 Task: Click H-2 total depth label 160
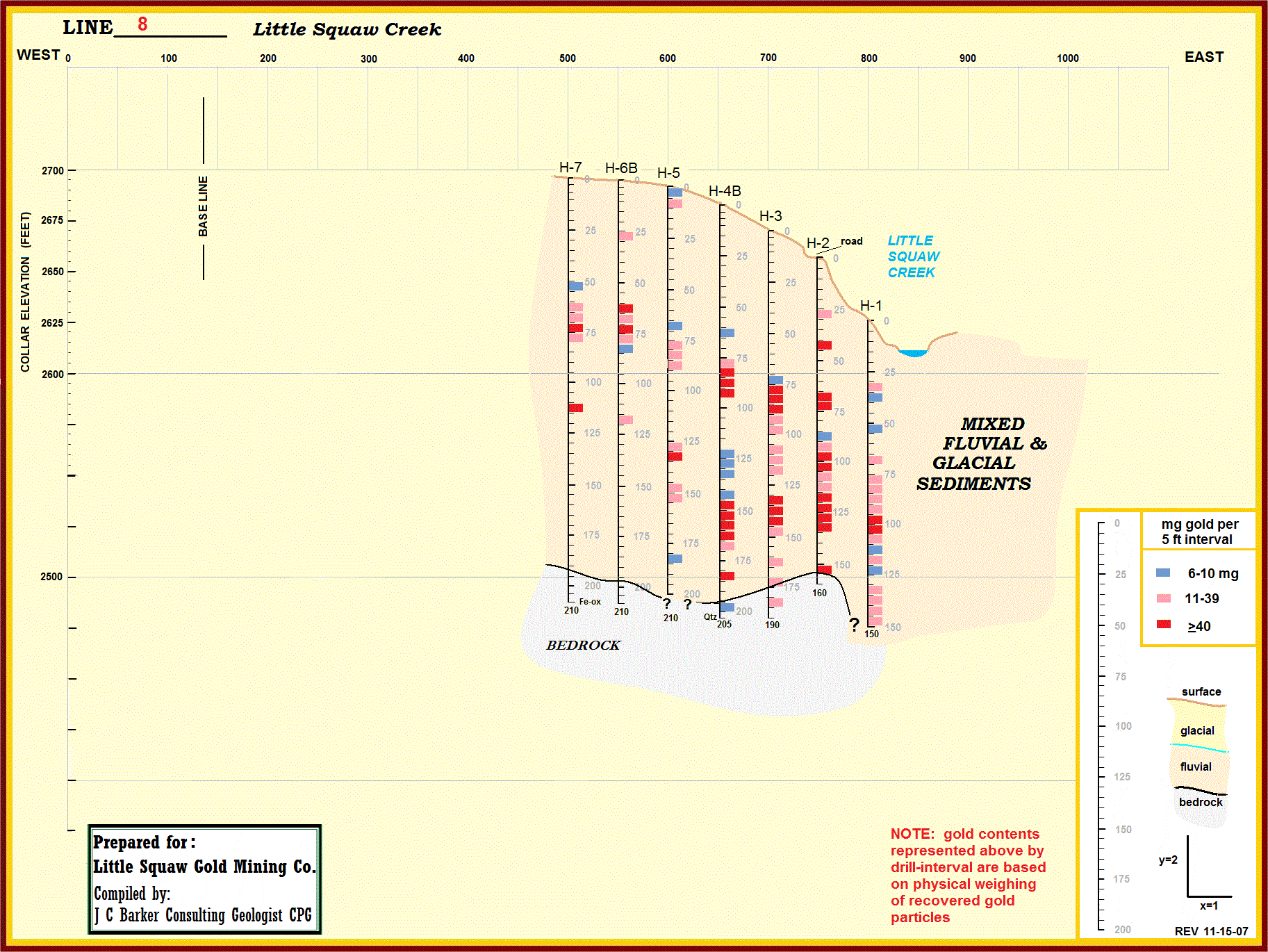(820, 593)
